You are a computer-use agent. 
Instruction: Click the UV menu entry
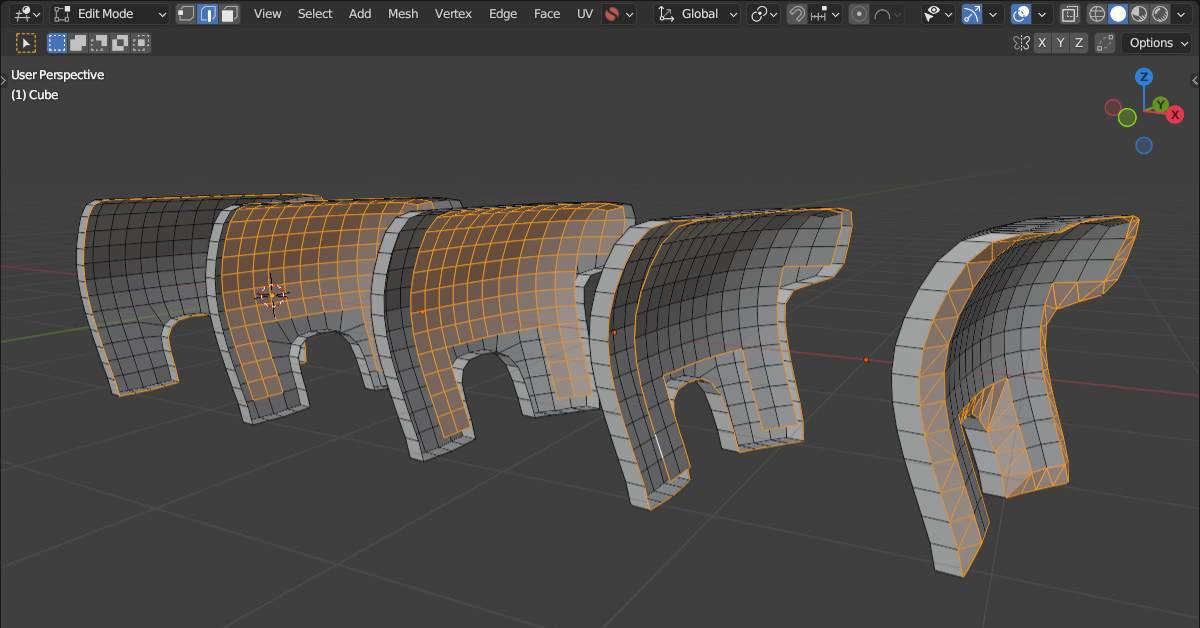[x=584, y=13]
